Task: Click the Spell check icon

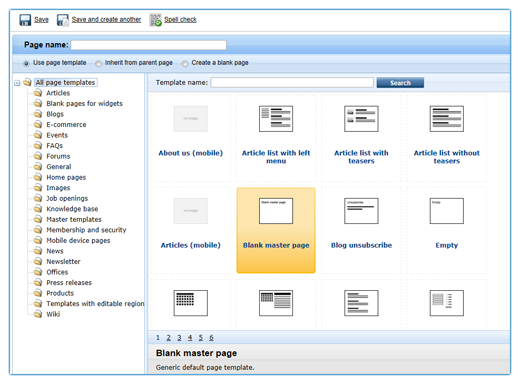Action: pyautogui.click(x=155, y=20)
